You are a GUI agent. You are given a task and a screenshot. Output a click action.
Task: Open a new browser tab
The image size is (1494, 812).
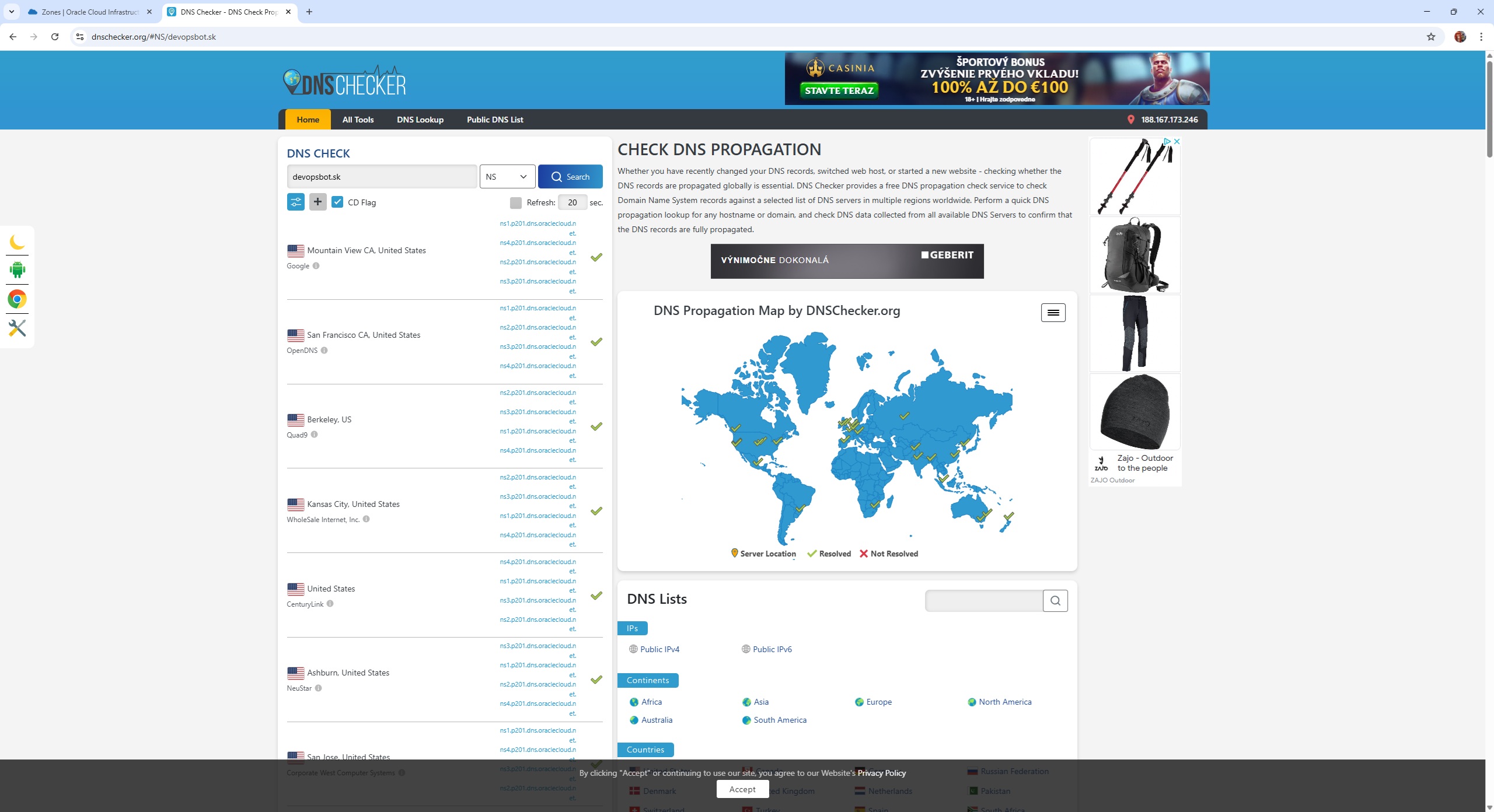tap(309, 12)
